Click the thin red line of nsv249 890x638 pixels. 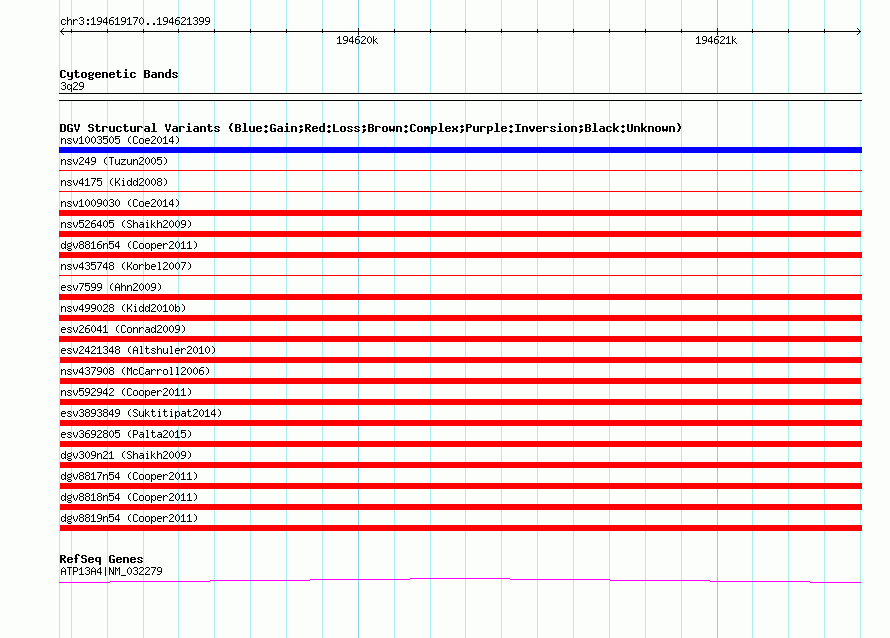460,170
